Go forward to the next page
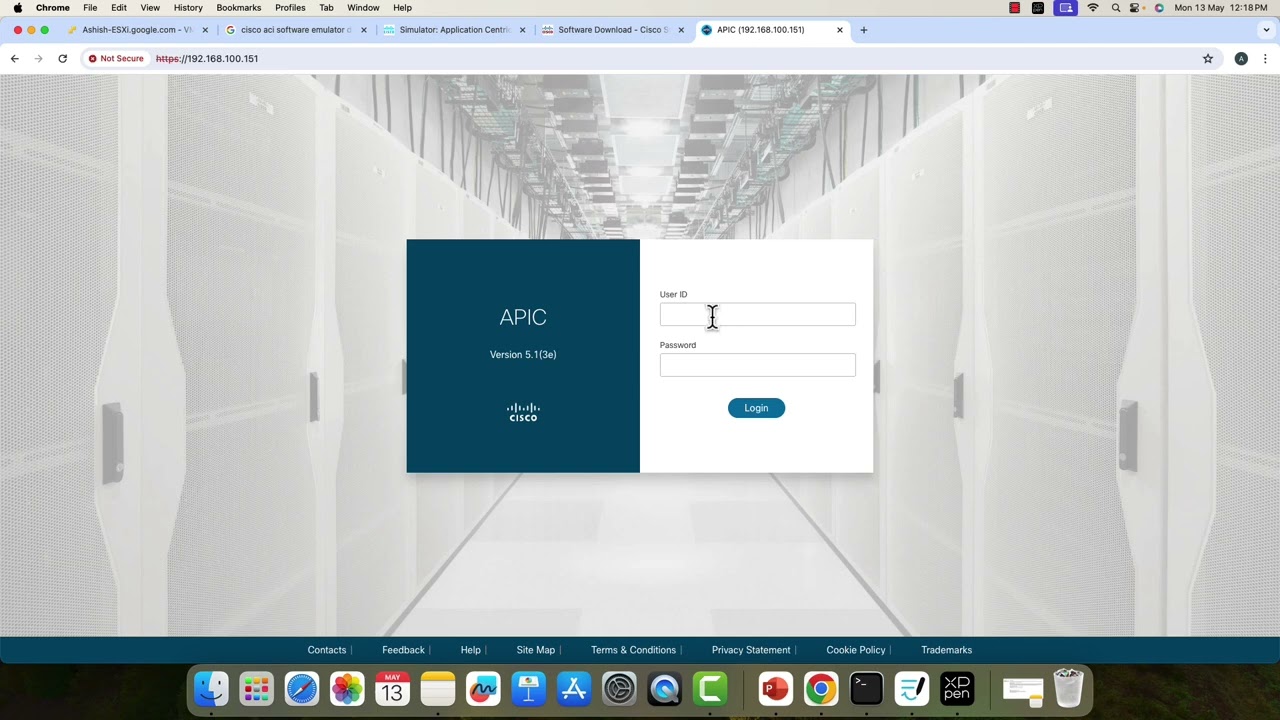Screen dimensions: 1280x720 pyautogui.click(x=38, y=59)
